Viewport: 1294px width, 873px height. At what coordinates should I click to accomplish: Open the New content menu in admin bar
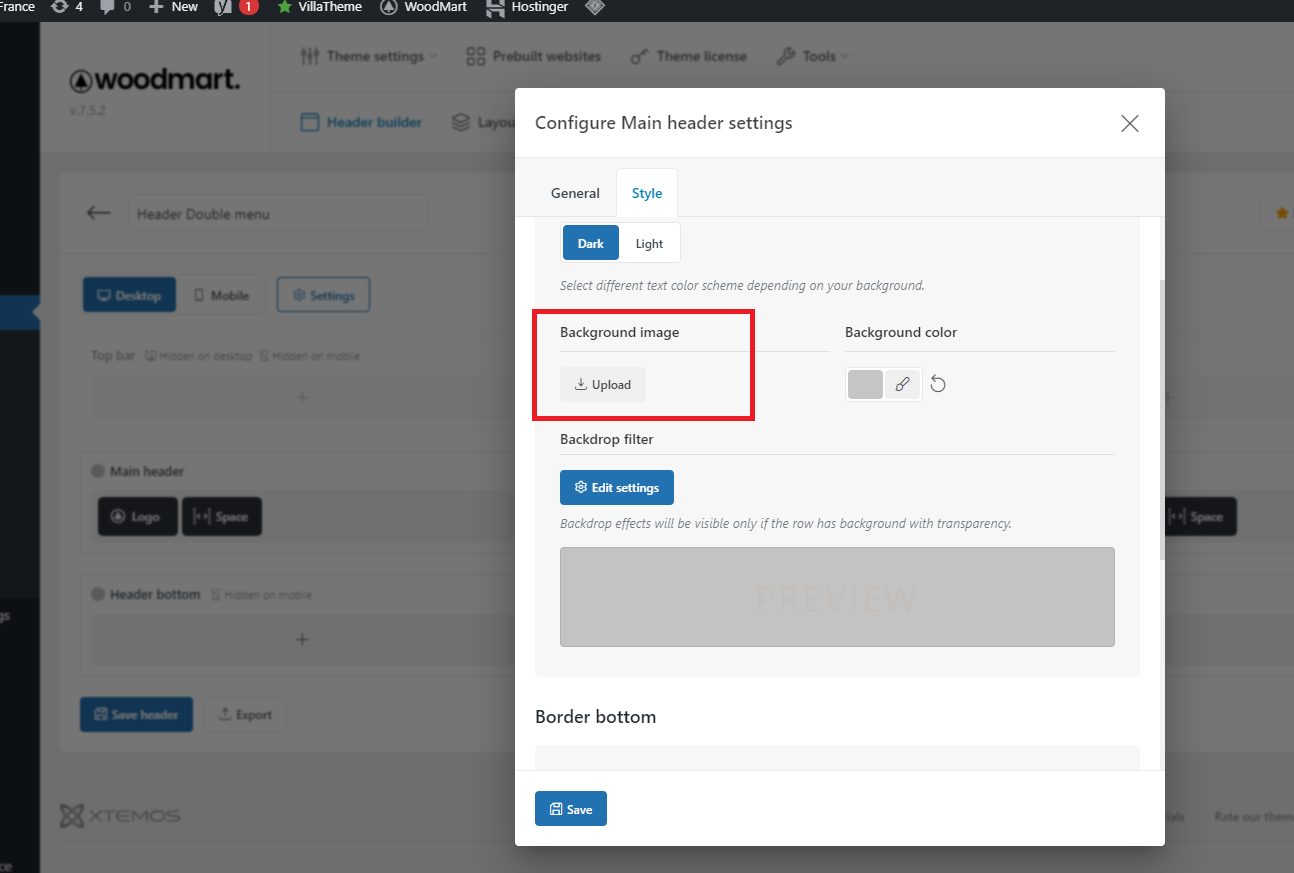(x=173, y=7)
